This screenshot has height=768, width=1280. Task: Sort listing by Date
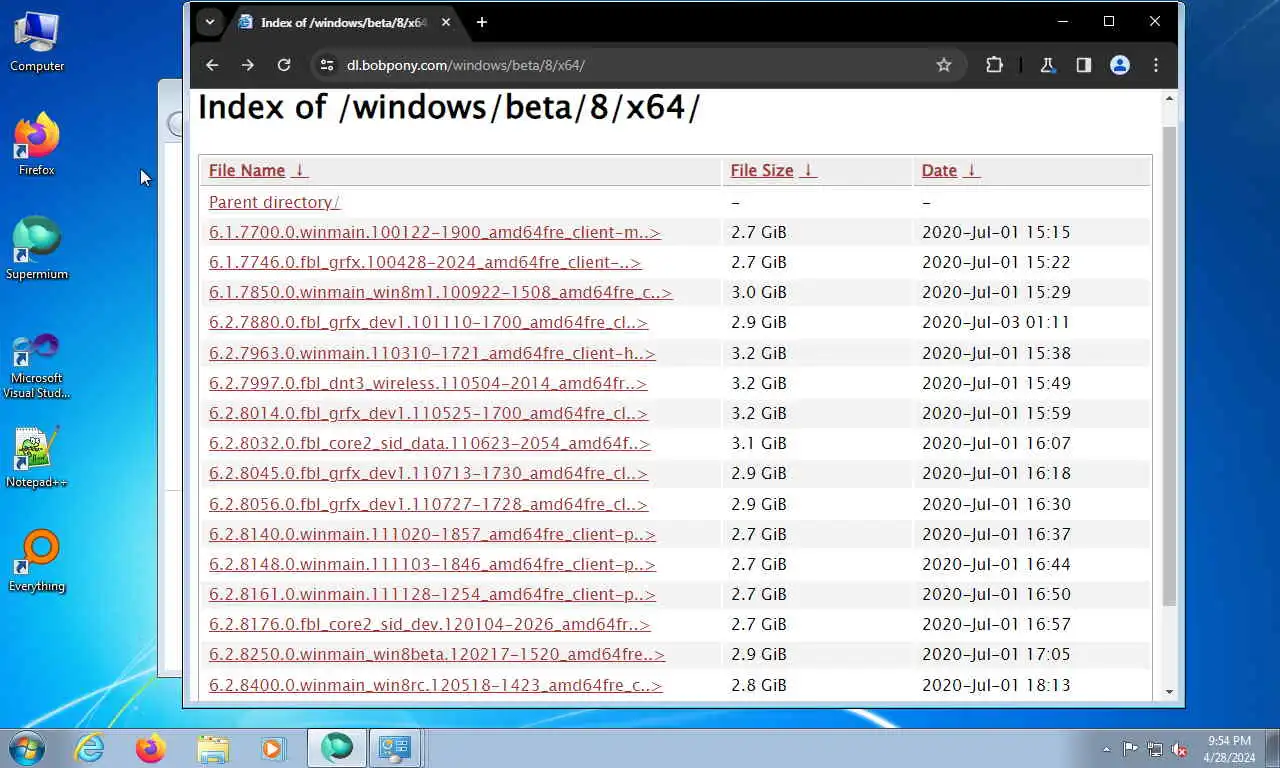pos(939,170)
